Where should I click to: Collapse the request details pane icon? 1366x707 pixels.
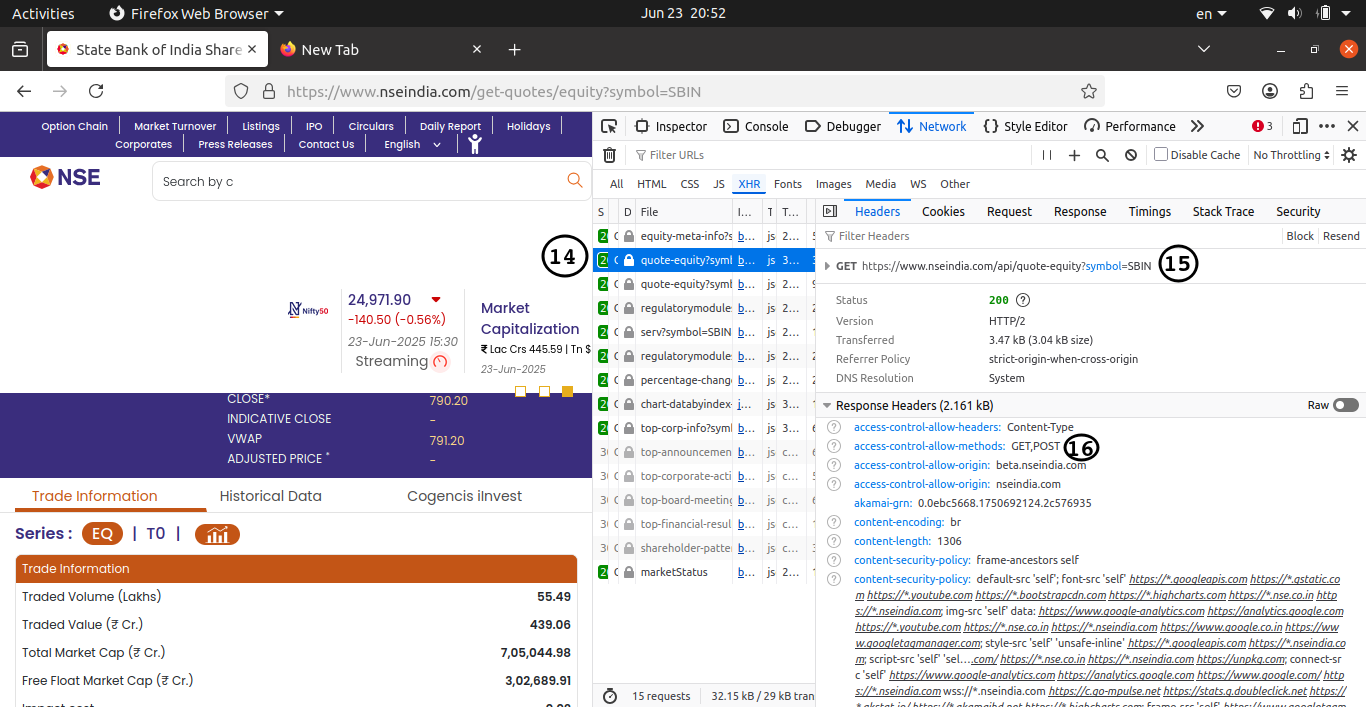click(829, 211)
